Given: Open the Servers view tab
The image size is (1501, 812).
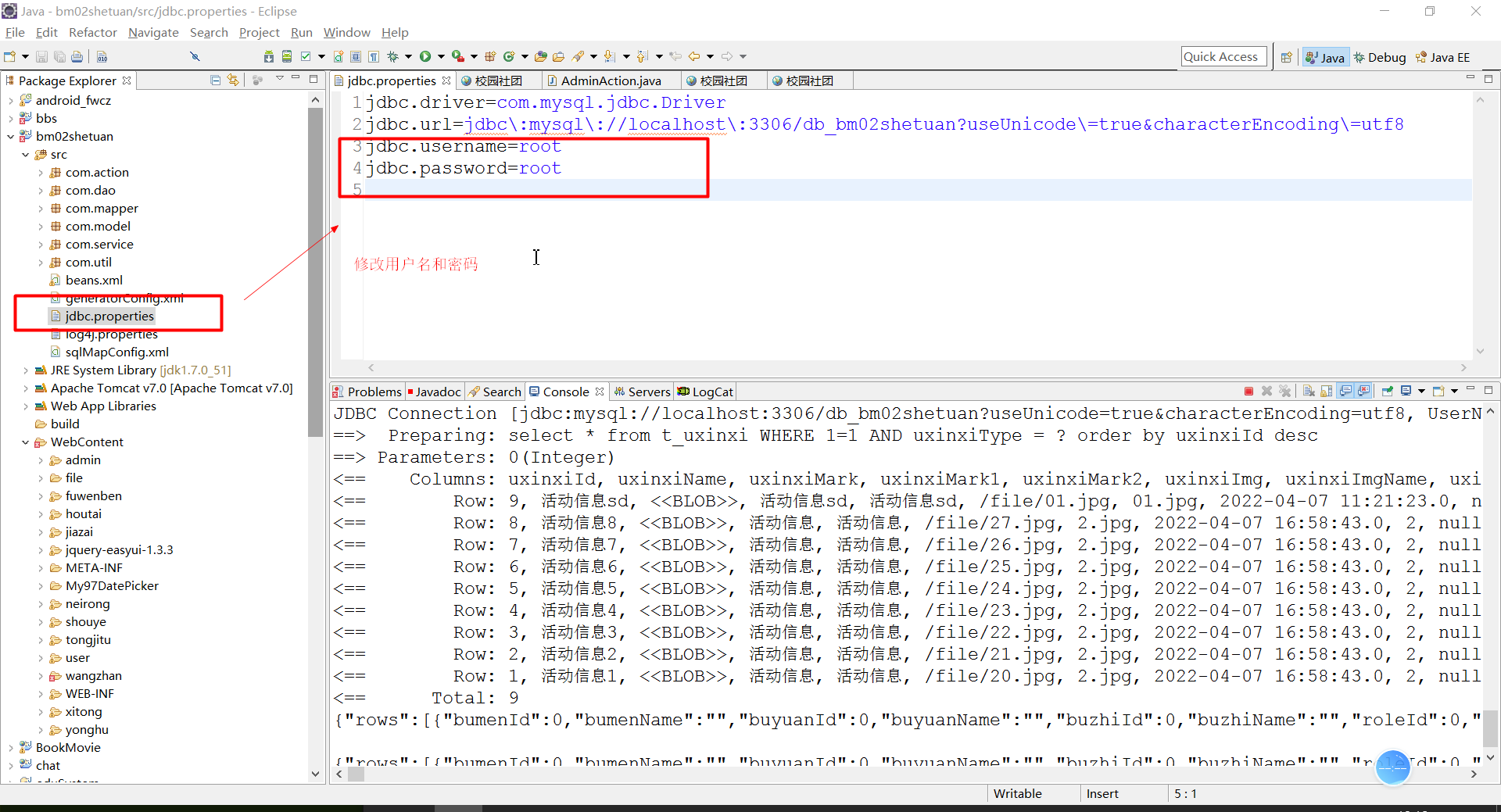Looking at the screenshot, I should tap(643, 392).
